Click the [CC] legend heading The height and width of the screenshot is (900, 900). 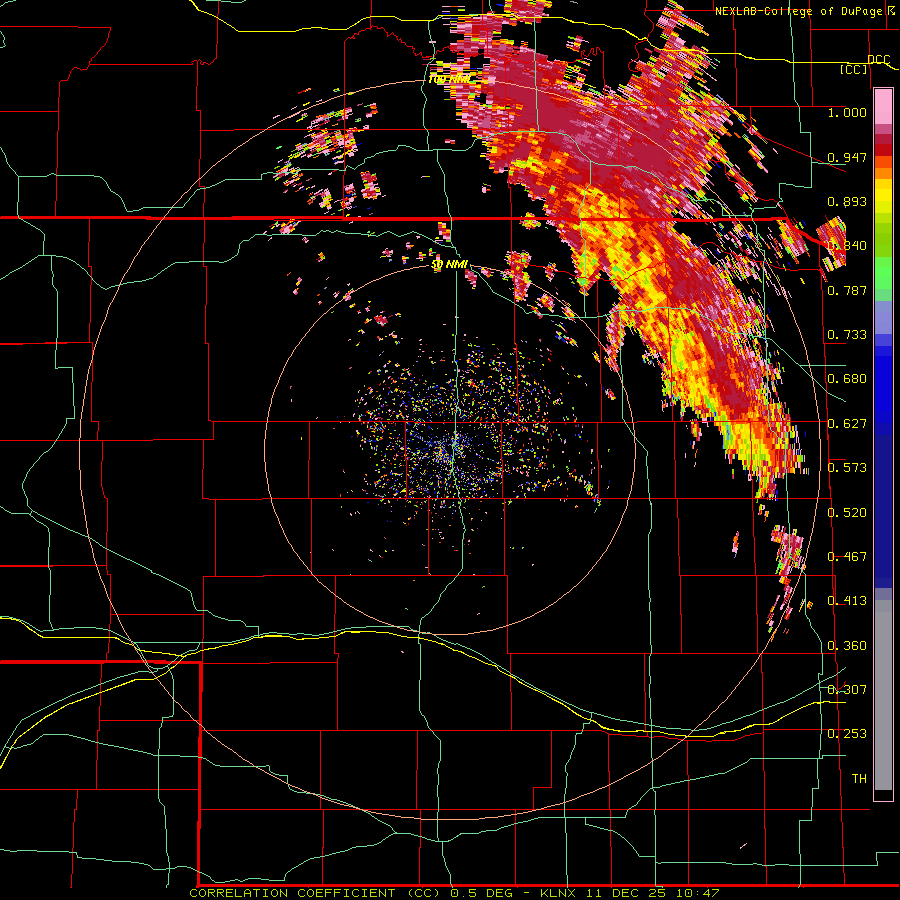(x=854, y=70)
